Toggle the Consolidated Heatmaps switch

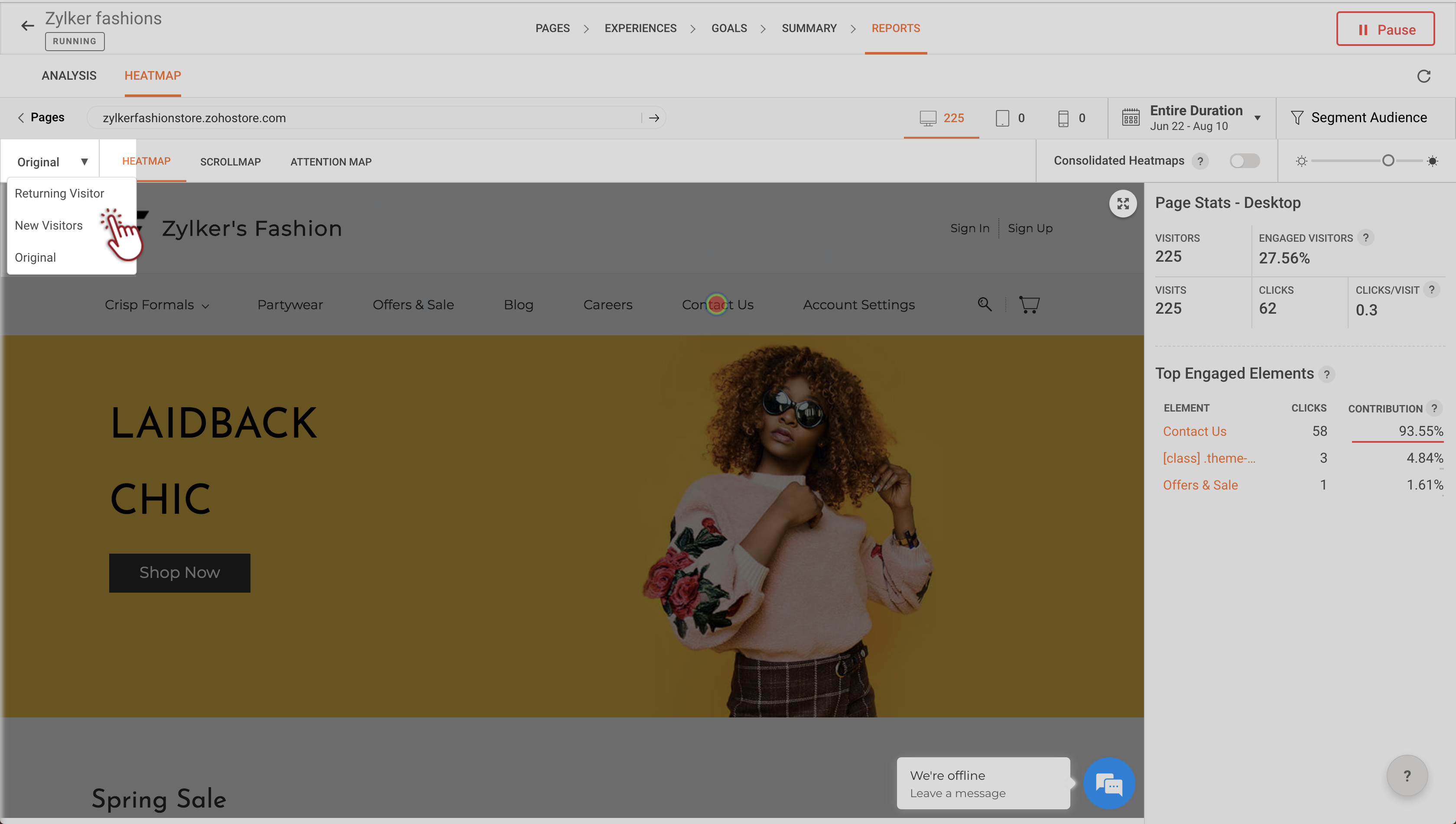[1244, 161]
